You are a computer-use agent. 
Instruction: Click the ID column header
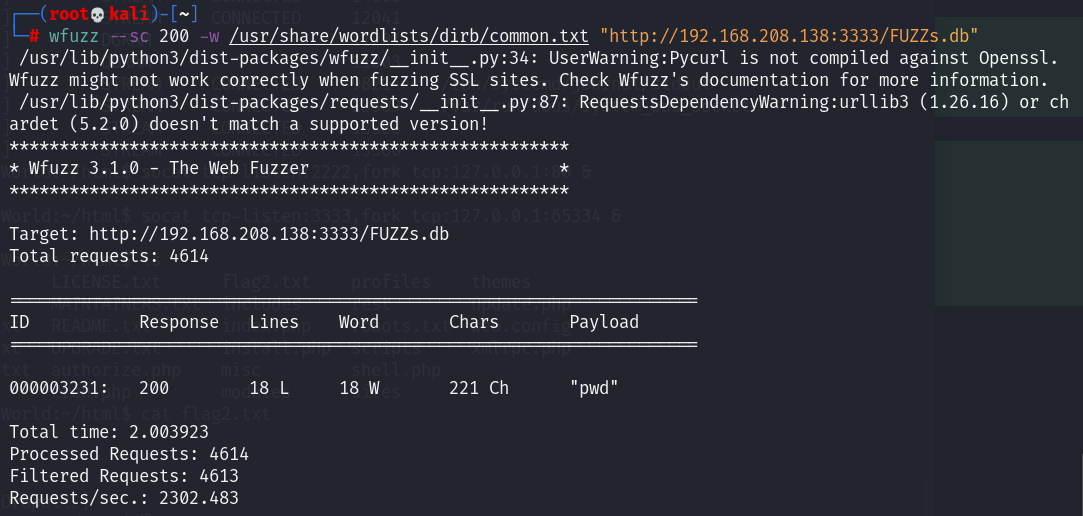tap(20, 322)
